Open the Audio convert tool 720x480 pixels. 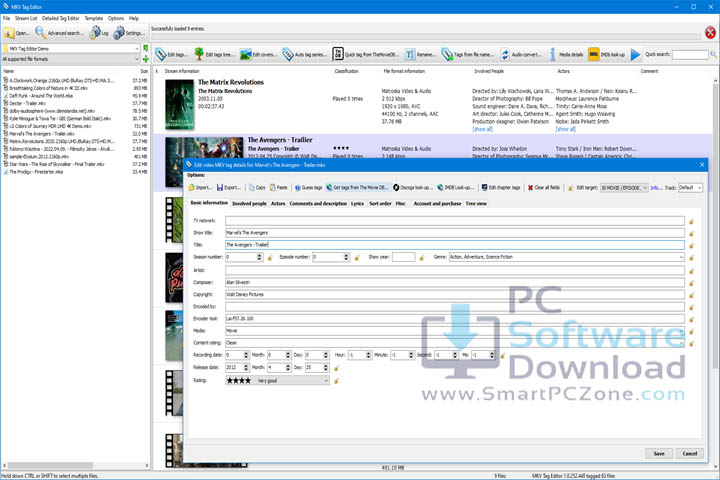coord(521,55)
